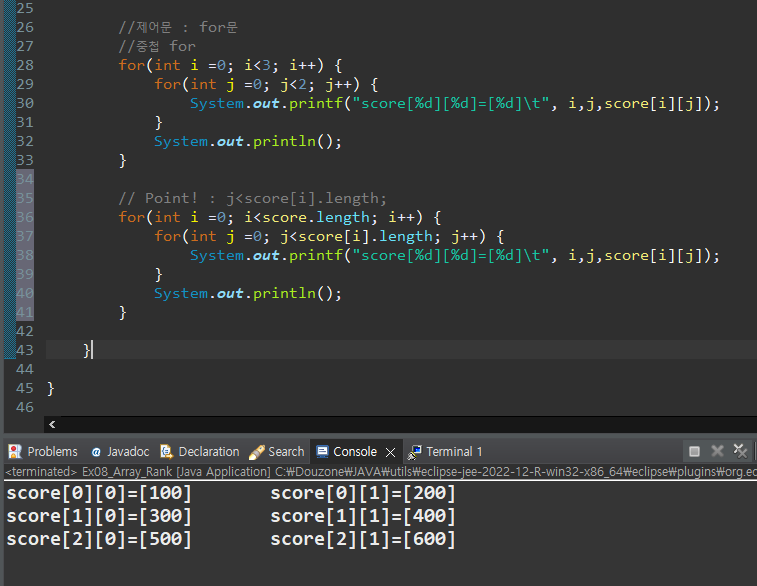Image resolution: width=757 pixels, height=586 pixels.
Task: Click the Search flashlight icon
Action: click(x=257, y=452)
